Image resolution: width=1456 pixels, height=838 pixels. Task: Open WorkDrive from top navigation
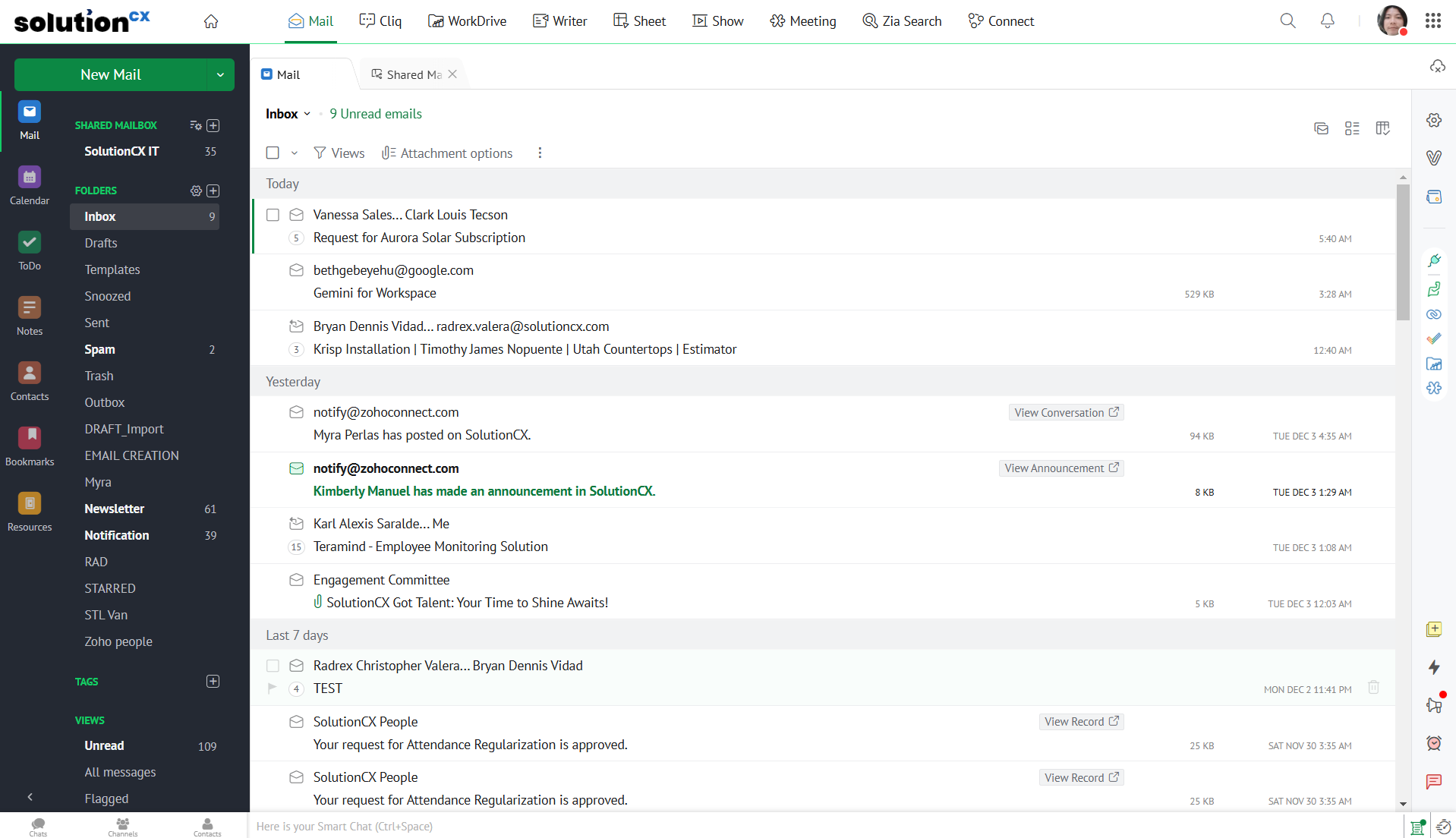pyautogui.click(x=467, y=21)
